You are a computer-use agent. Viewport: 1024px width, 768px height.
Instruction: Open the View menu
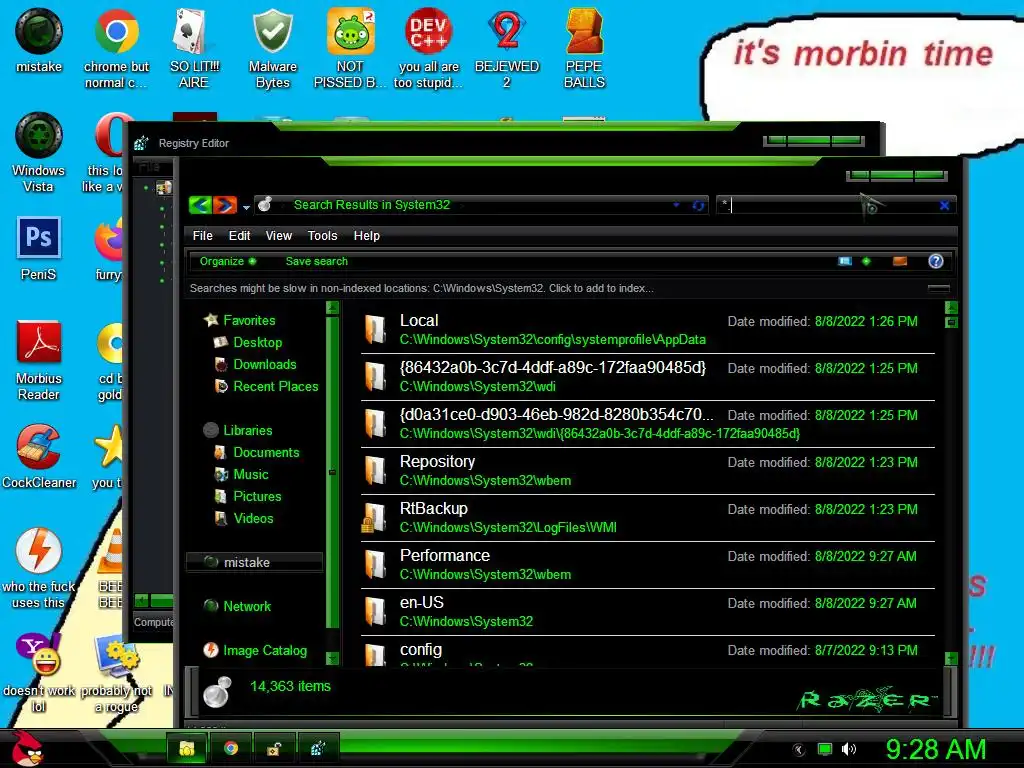pyautogui.click(x=279, y=236)
